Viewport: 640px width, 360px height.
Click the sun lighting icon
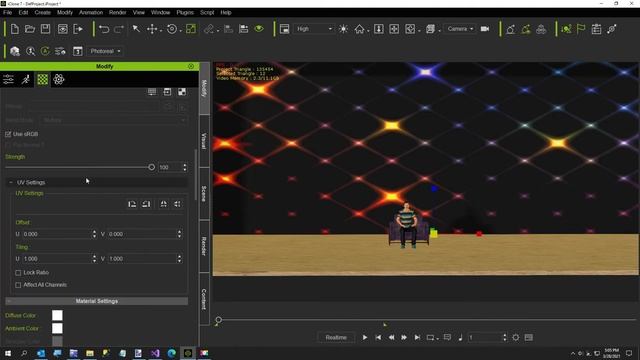(343, 29)
